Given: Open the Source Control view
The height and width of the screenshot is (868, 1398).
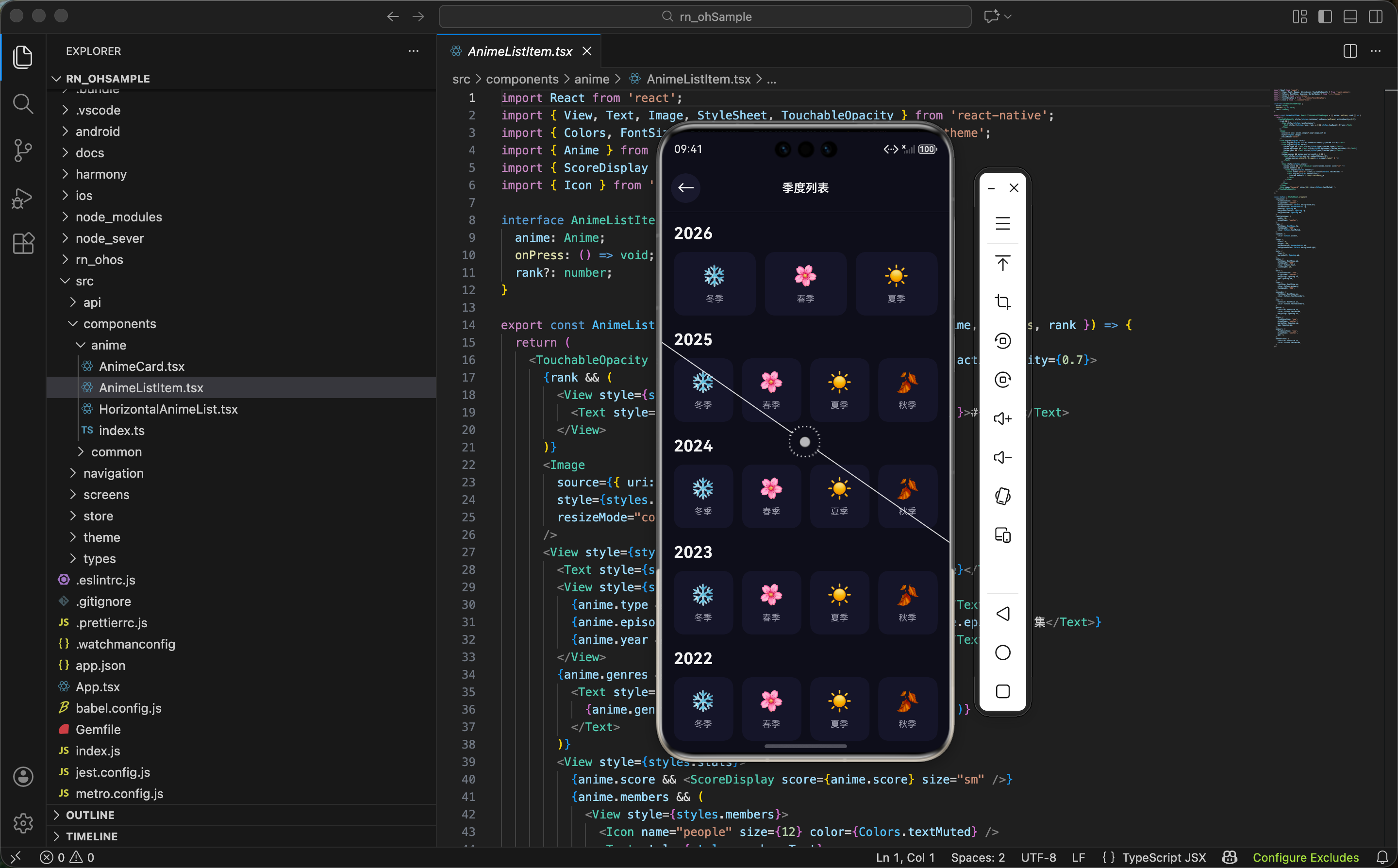Looking at the screenshot, I should pyautogui.click(x=22, y=150).
